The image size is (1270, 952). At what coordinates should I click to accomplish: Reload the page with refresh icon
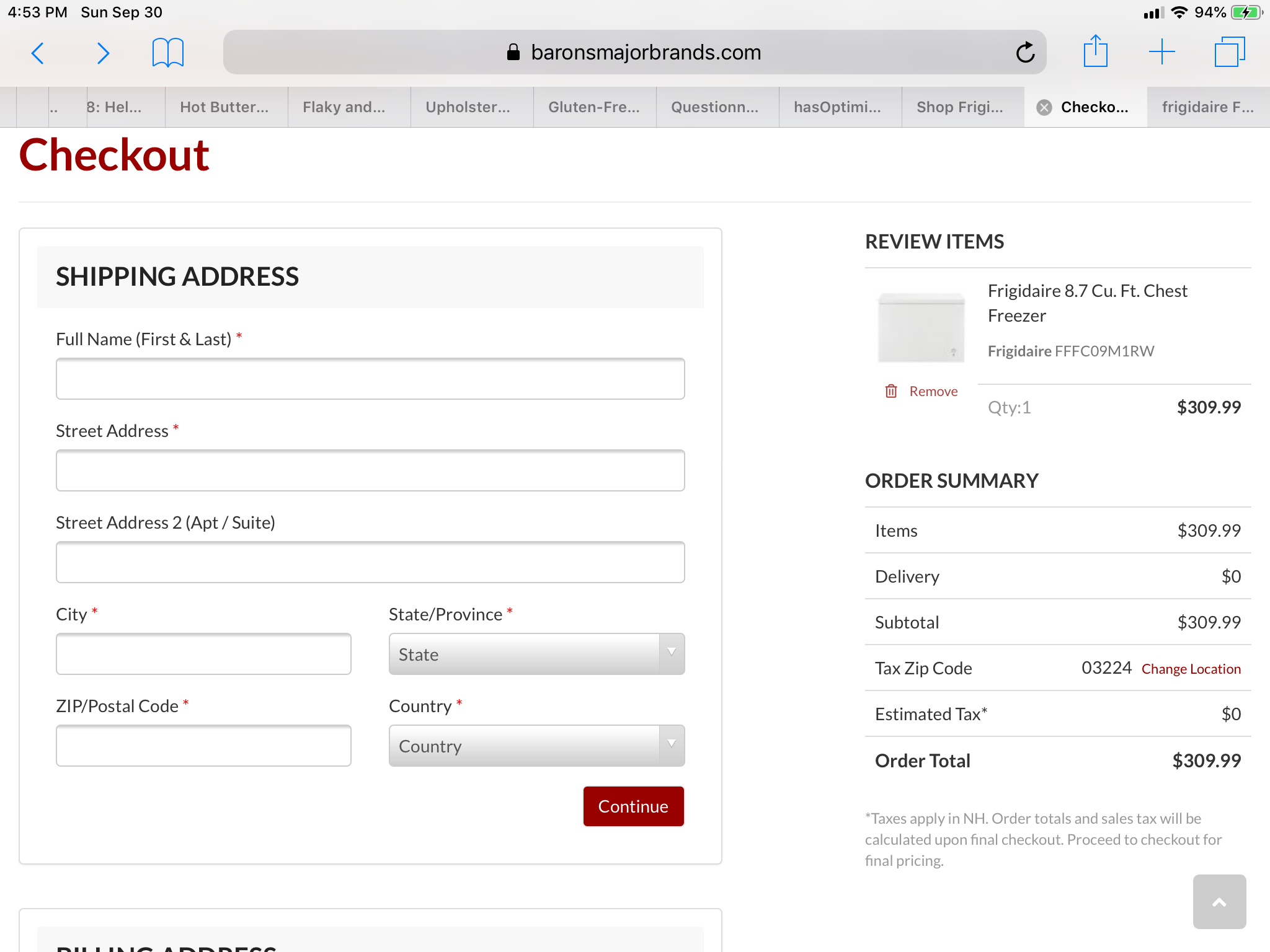pos(1025,52)
